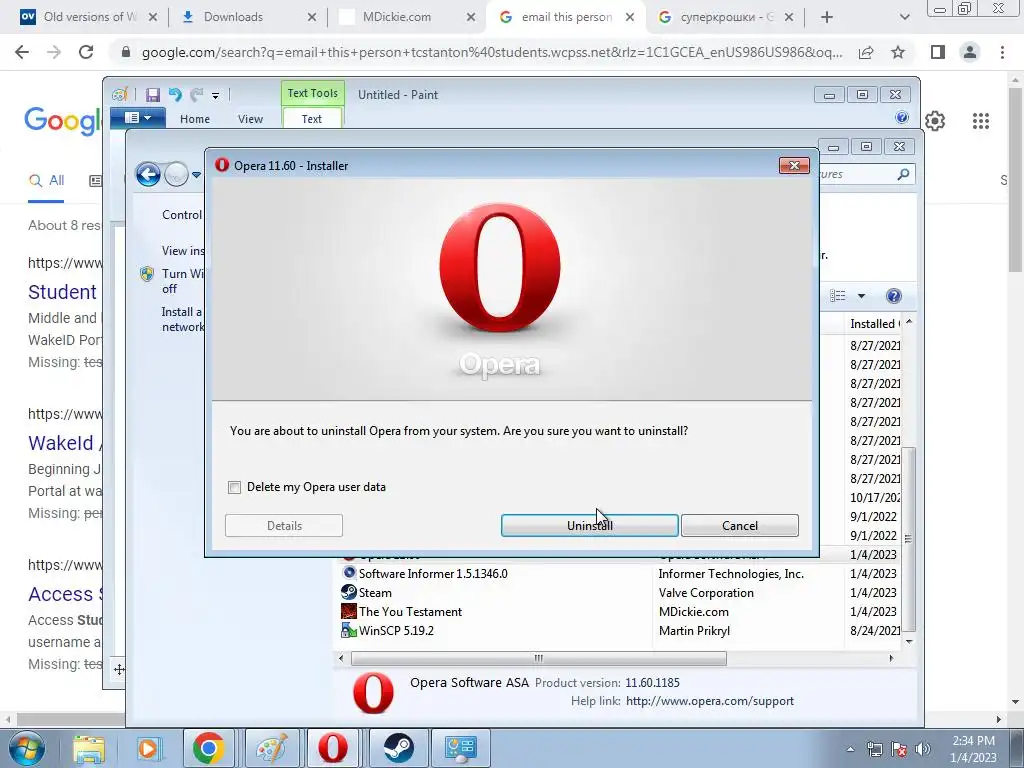The image size is (1024, 768).
Task: Cancel the Opera uninstall dialog
Action: pos(740,526)
